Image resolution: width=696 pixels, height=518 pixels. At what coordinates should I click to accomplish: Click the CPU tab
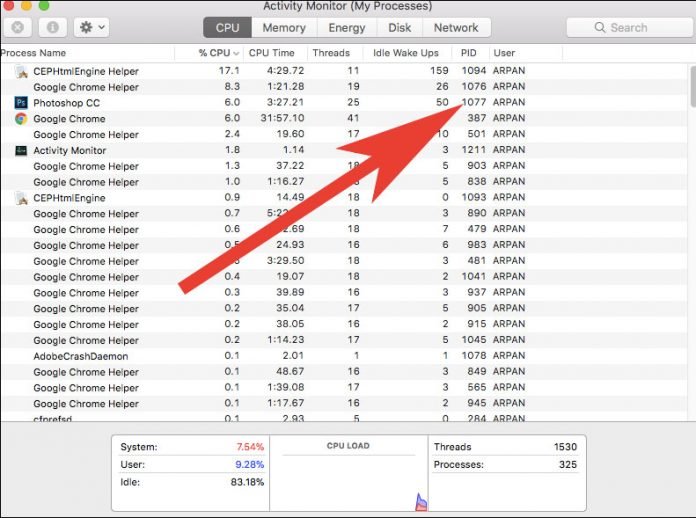tap(228, 28)
